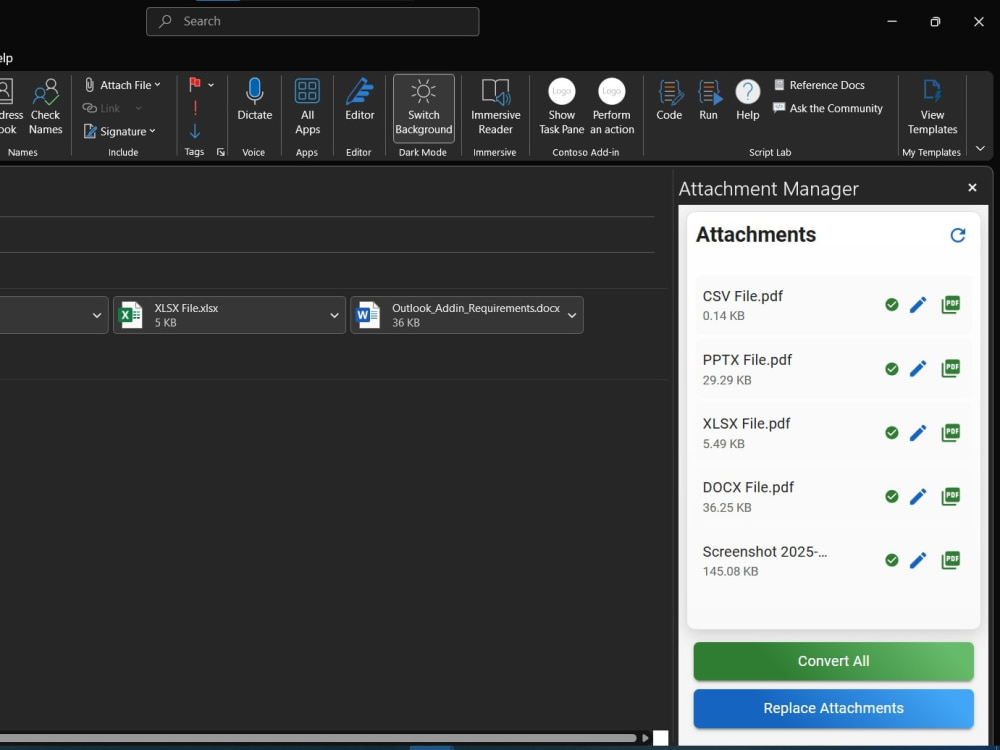Viewport: 1000px width, 750px height.
Task: Select the PPTX File.pdf row text
Action: click(747, 360)
